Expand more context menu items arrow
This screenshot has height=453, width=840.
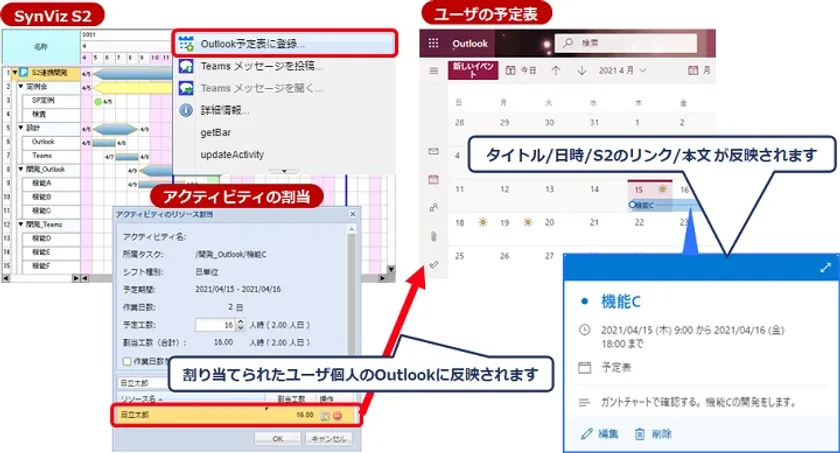(284, 171)
